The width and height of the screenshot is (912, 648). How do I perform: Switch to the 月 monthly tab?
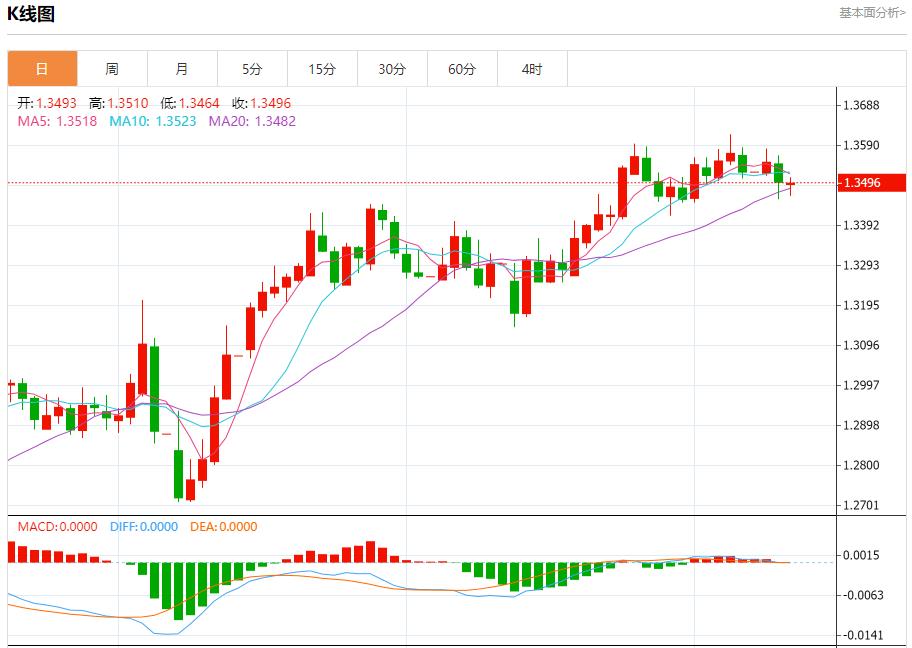(182, 69)
